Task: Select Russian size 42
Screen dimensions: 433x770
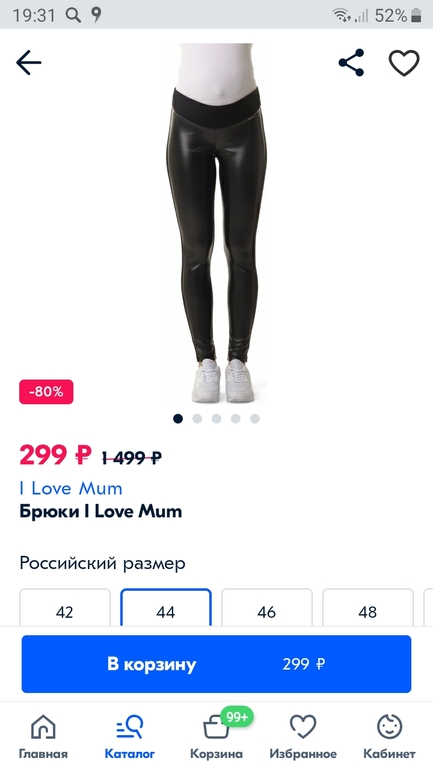Action: click(65, 608)
